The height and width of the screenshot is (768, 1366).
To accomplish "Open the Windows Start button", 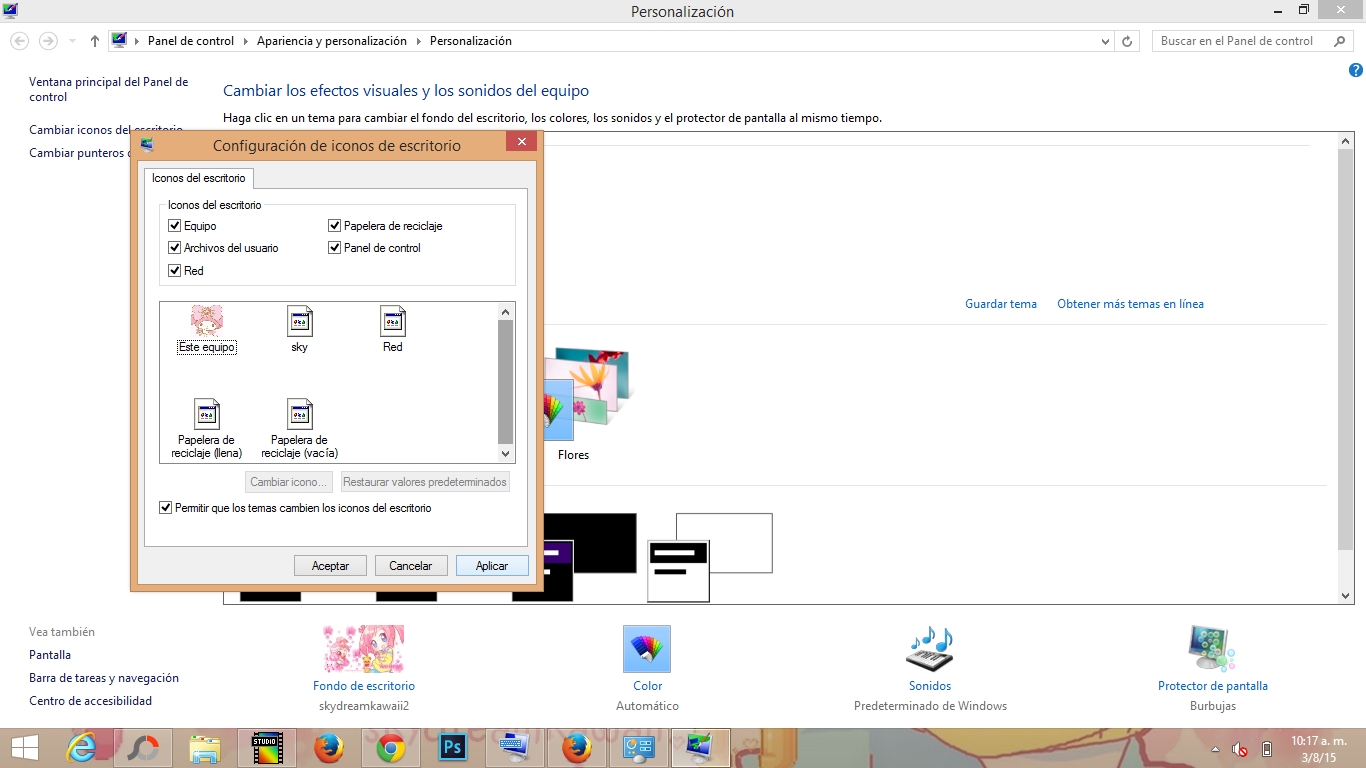I will [x=25, y=748].
